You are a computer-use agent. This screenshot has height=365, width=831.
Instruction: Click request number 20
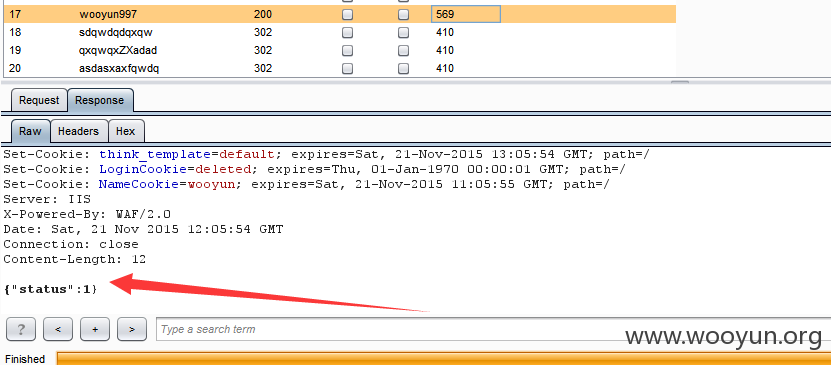[x=15, y=68]
